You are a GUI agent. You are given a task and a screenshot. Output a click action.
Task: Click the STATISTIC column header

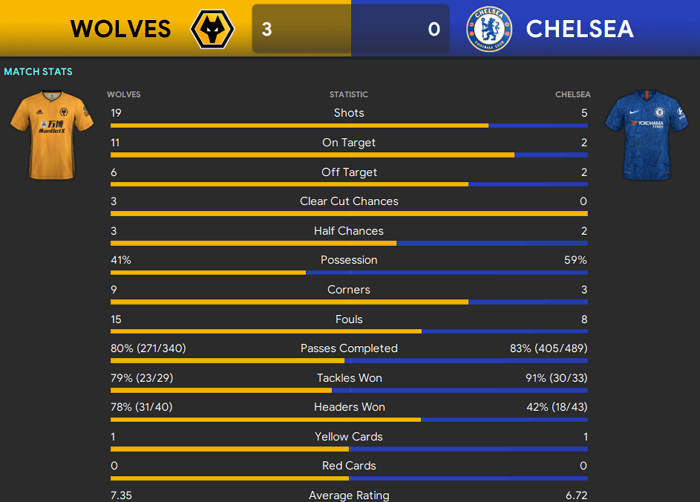(x=349, y=94)
